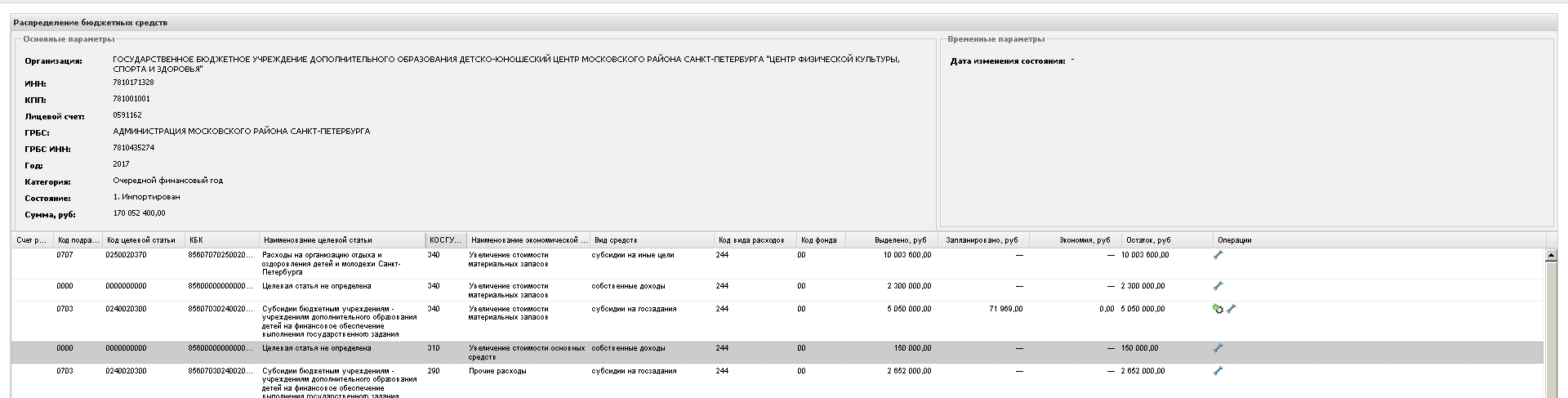The width and height of the screenshot is (1568, 398).
Task: Click economy value '0,00'
Action: [x=1107, y=309]
